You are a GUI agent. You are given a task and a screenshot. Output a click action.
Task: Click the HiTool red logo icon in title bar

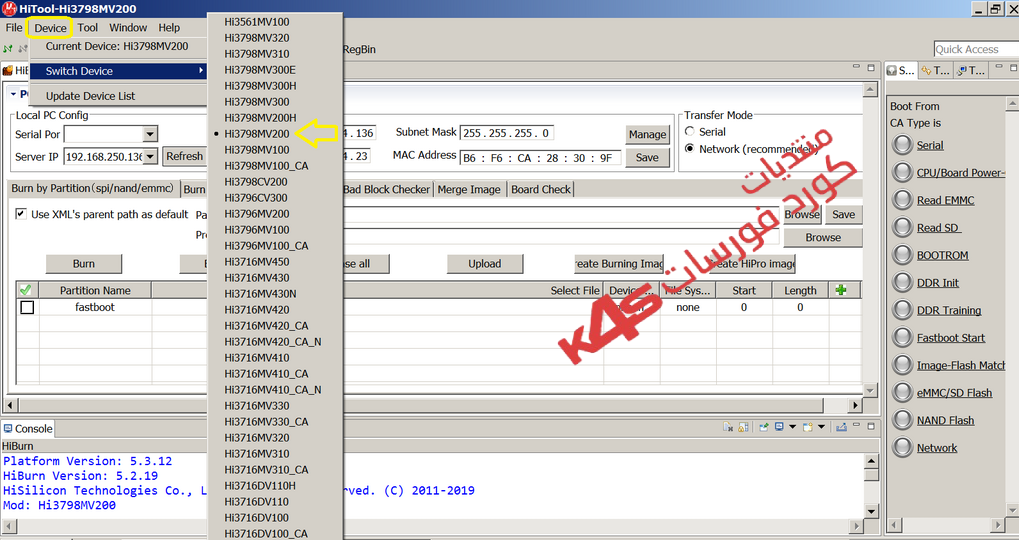pos(9,8)
